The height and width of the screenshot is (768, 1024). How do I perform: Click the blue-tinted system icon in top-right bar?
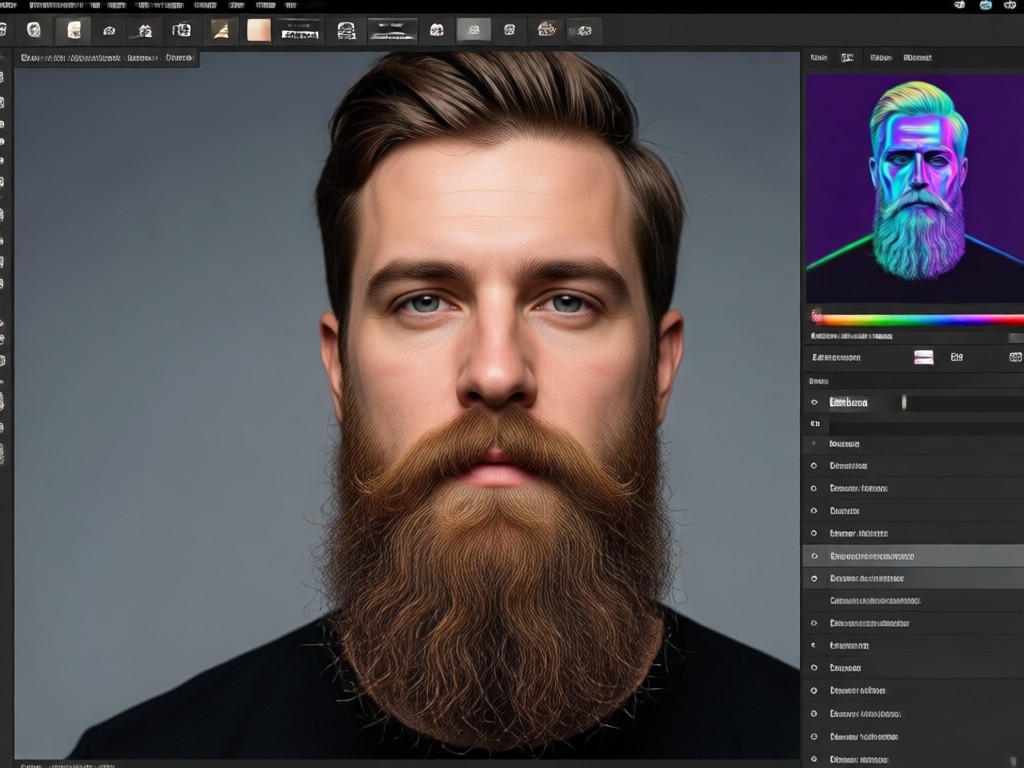[x=985, y=5]
